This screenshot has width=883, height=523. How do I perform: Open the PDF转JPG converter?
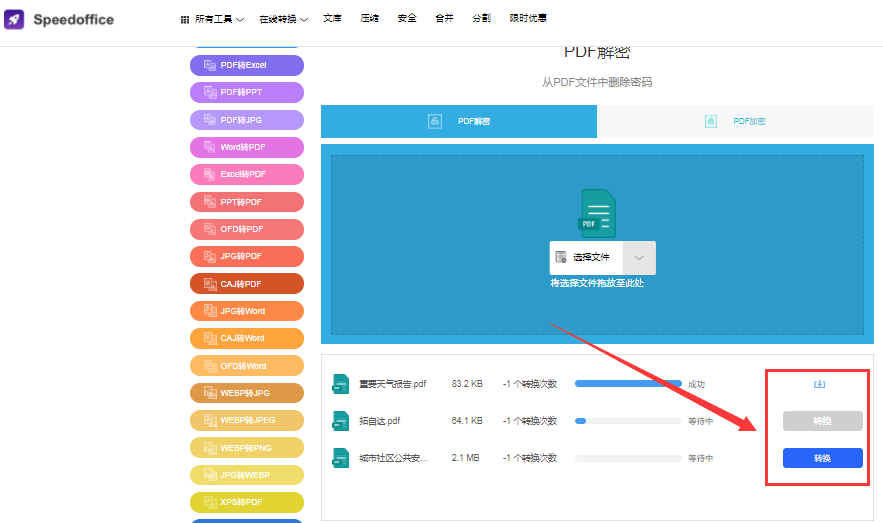247,120
